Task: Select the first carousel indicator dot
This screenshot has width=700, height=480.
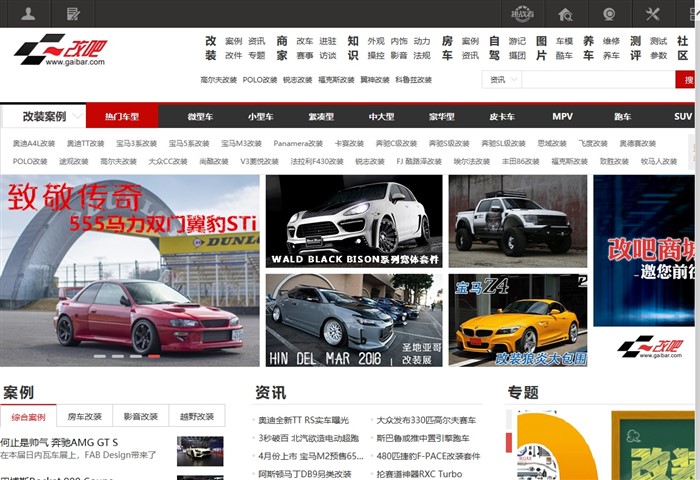Action: pyautogui.click(x=100, y=356)
